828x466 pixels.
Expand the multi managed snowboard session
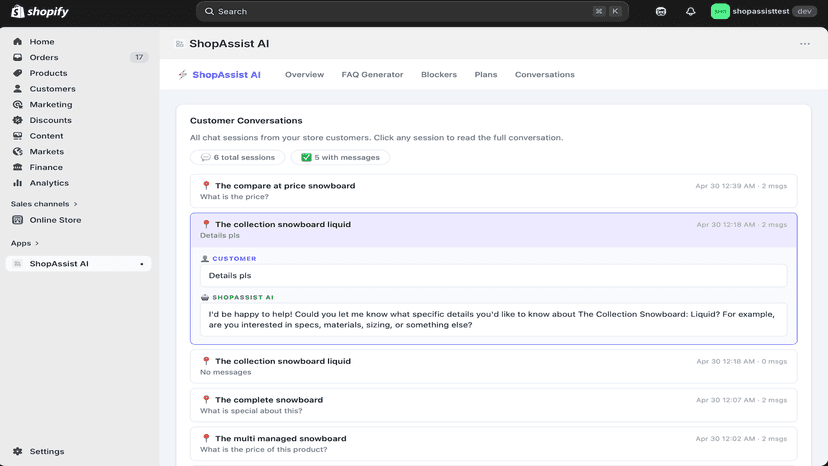point(493,444)
